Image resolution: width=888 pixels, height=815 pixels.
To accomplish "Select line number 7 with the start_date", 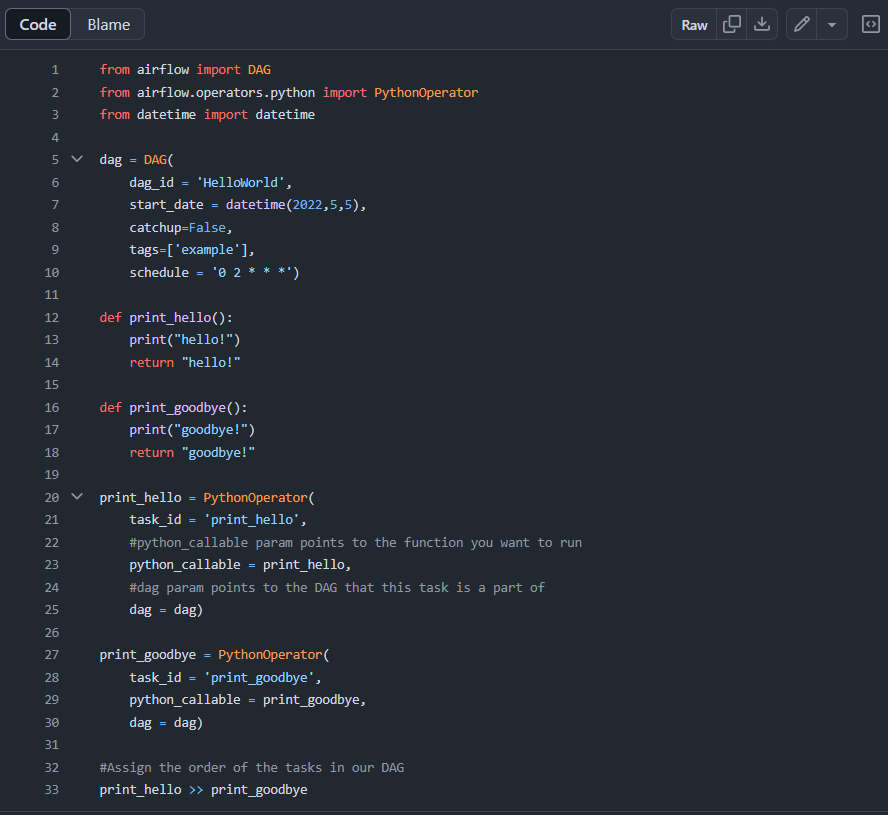I will 55,204.
